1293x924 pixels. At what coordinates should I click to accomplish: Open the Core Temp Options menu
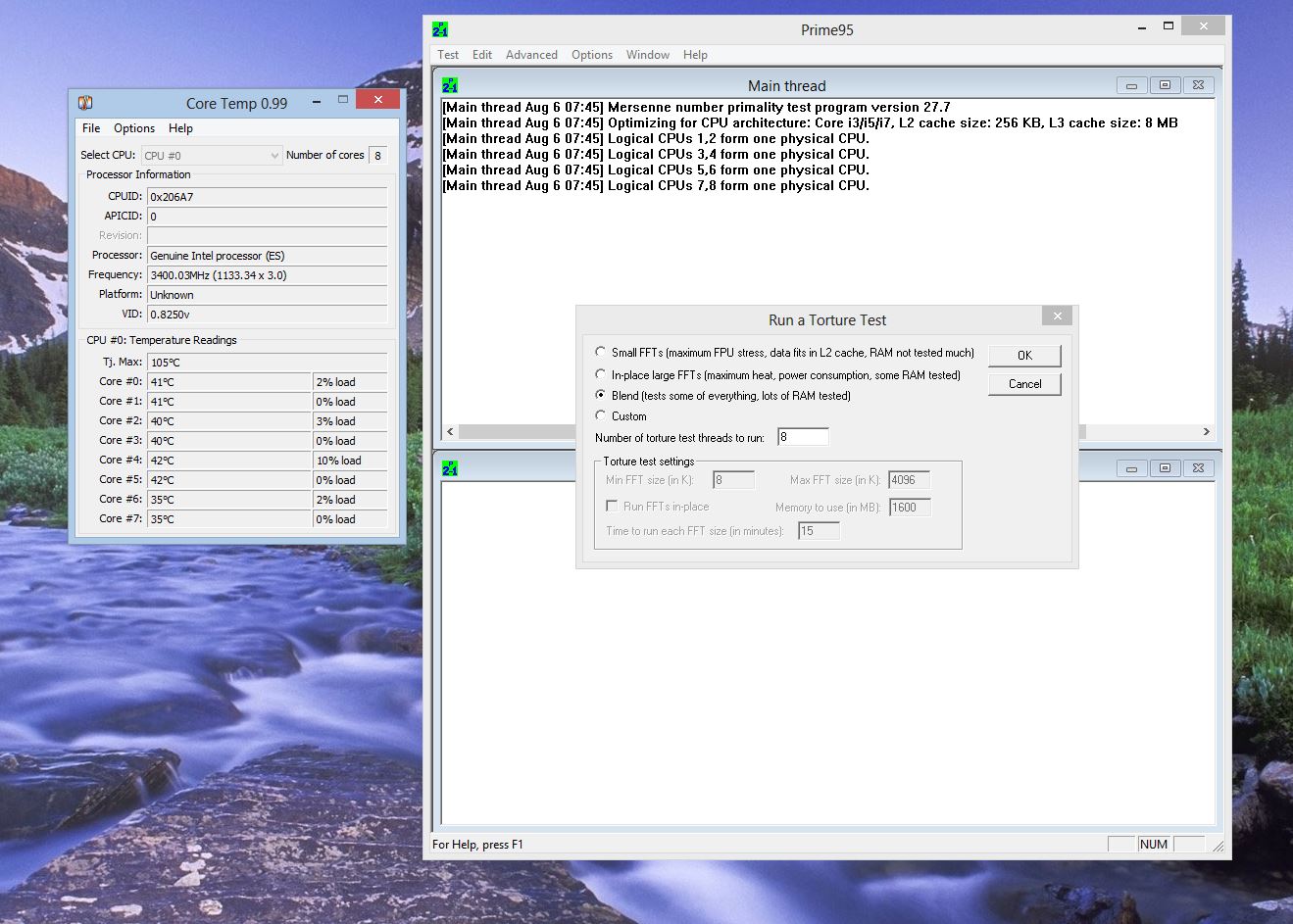click(x=134, y=128)
